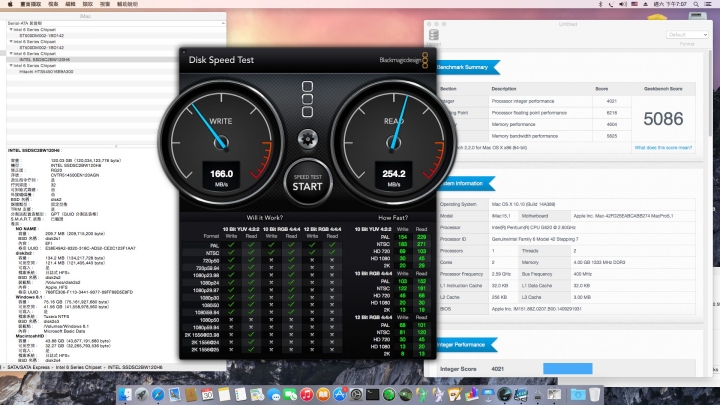Click the Blackmagicdesign logo
This screenshot has height=405, width=720.
[x=404, y=60]
